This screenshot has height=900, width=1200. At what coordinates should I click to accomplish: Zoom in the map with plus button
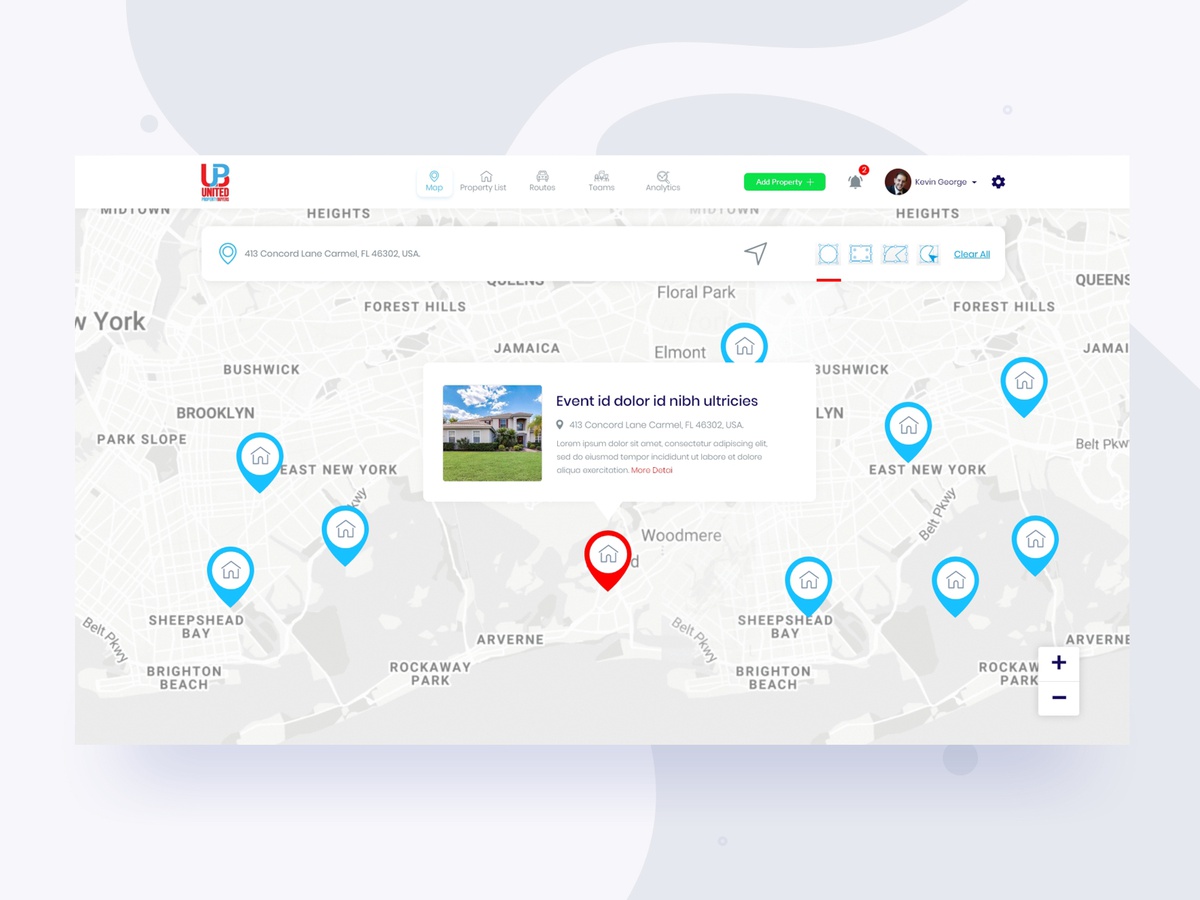tap(1058, 663)
